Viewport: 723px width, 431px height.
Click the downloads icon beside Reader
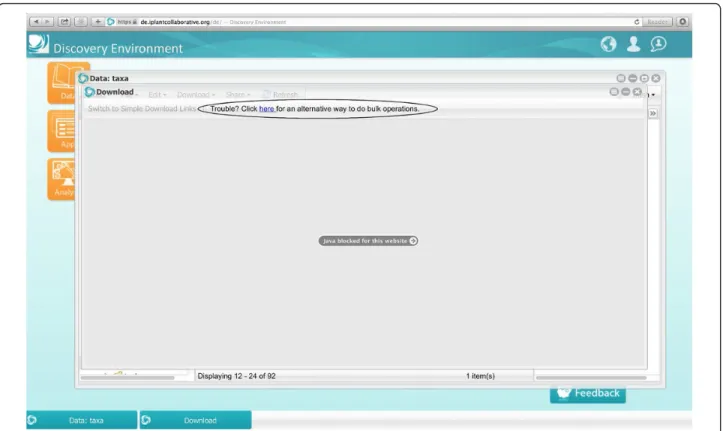683,22
